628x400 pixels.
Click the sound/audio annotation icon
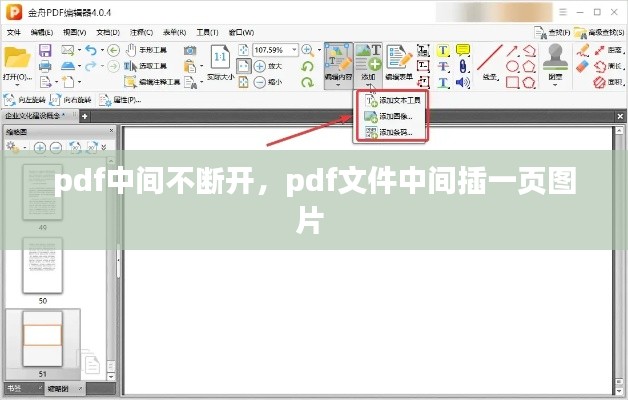click(461, 83)
